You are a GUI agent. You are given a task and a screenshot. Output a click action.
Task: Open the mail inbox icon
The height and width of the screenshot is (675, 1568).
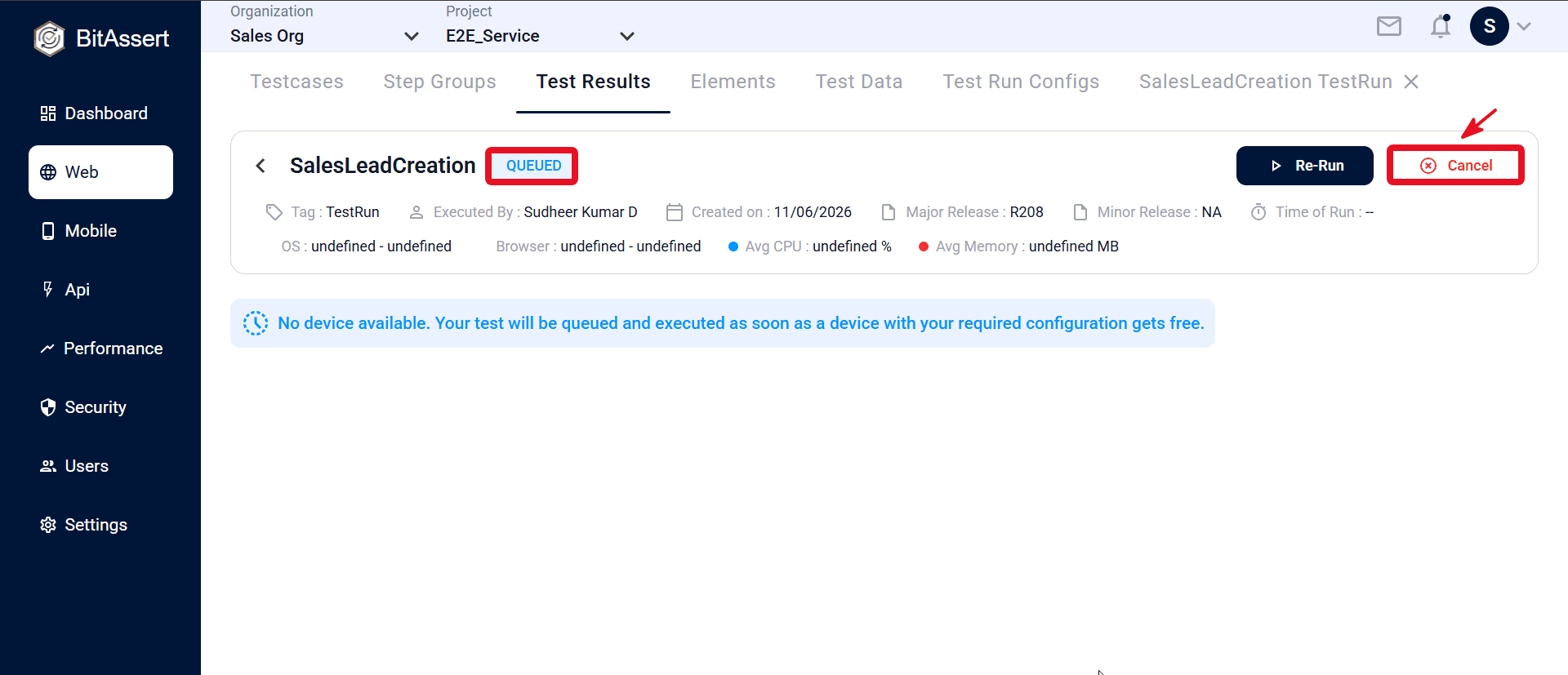(1388, 26)
